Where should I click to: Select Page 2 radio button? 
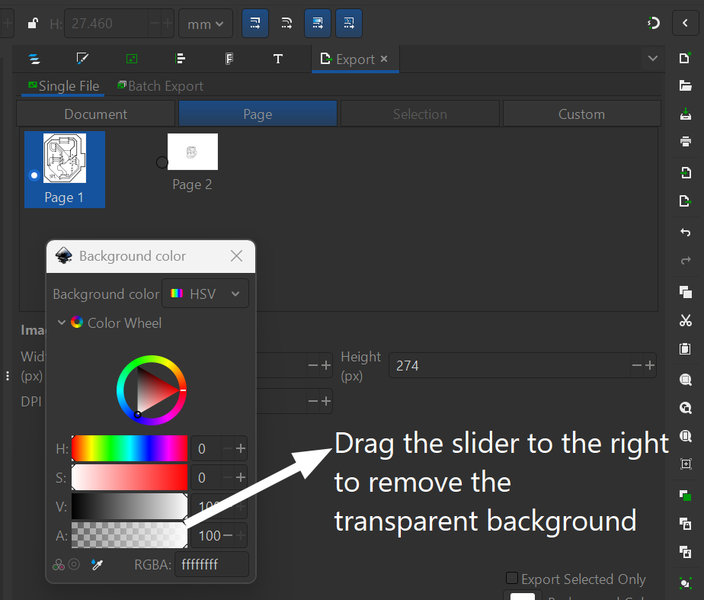(x=162, y=162)
